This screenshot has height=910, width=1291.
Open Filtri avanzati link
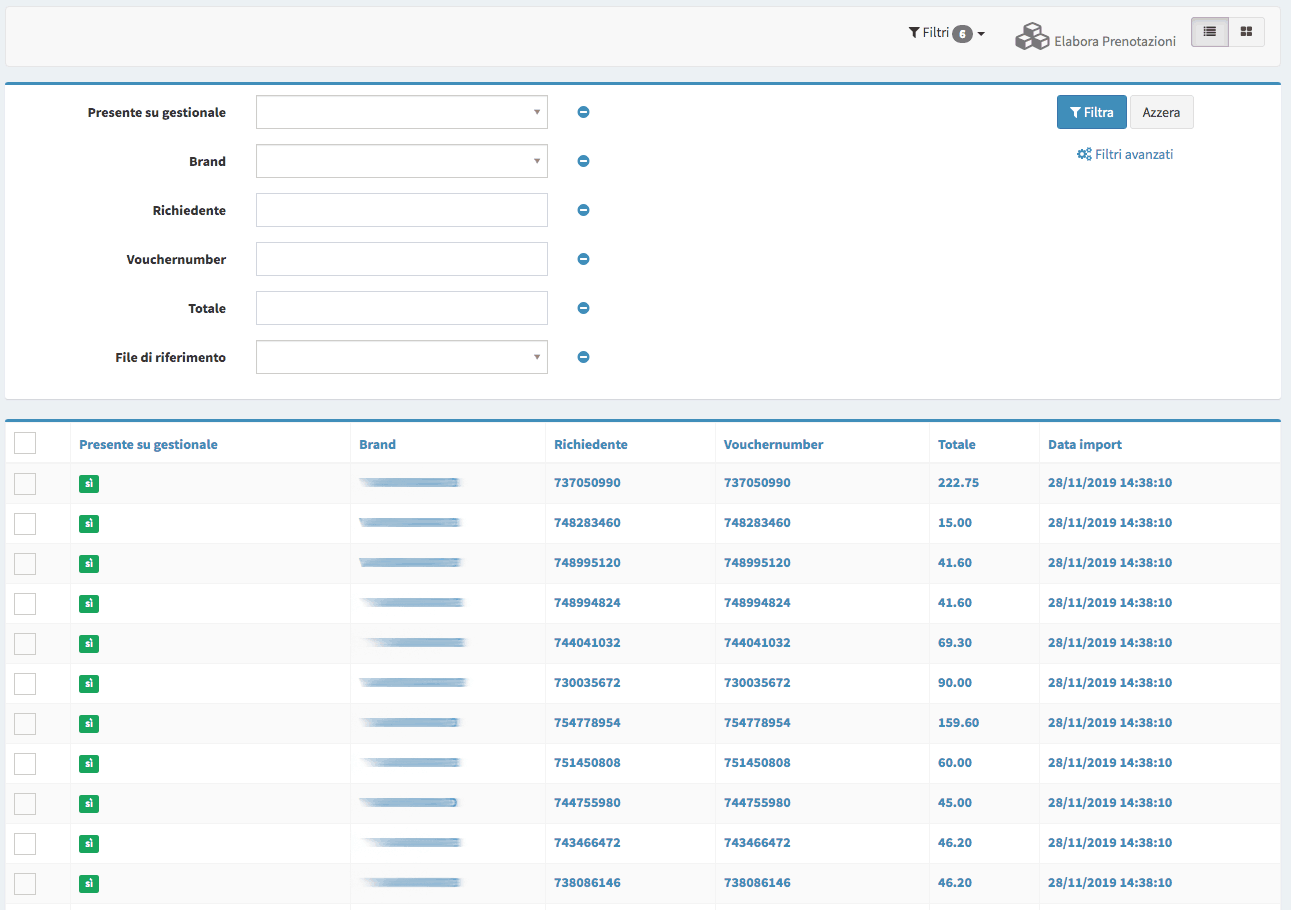pyautogui.click(x=1125, y=154)
